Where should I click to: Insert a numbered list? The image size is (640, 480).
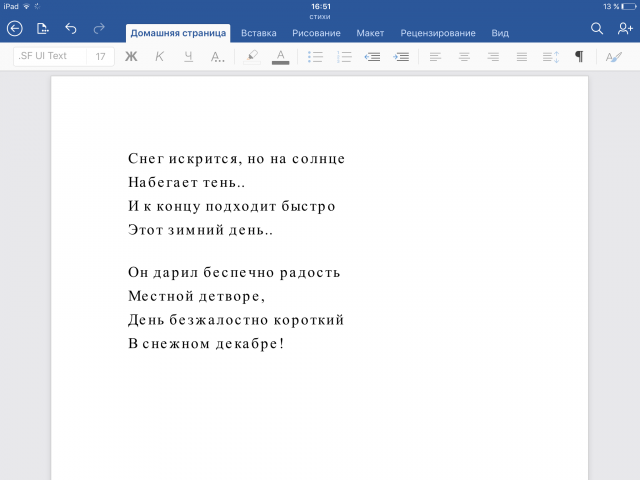344,56
